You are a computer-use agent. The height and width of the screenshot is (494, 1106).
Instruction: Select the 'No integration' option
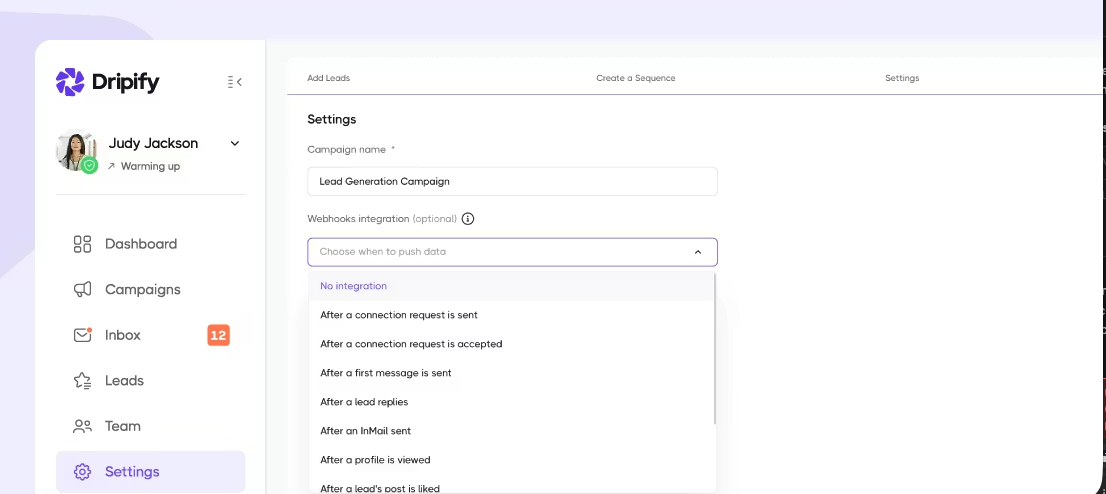coord(353,286)
